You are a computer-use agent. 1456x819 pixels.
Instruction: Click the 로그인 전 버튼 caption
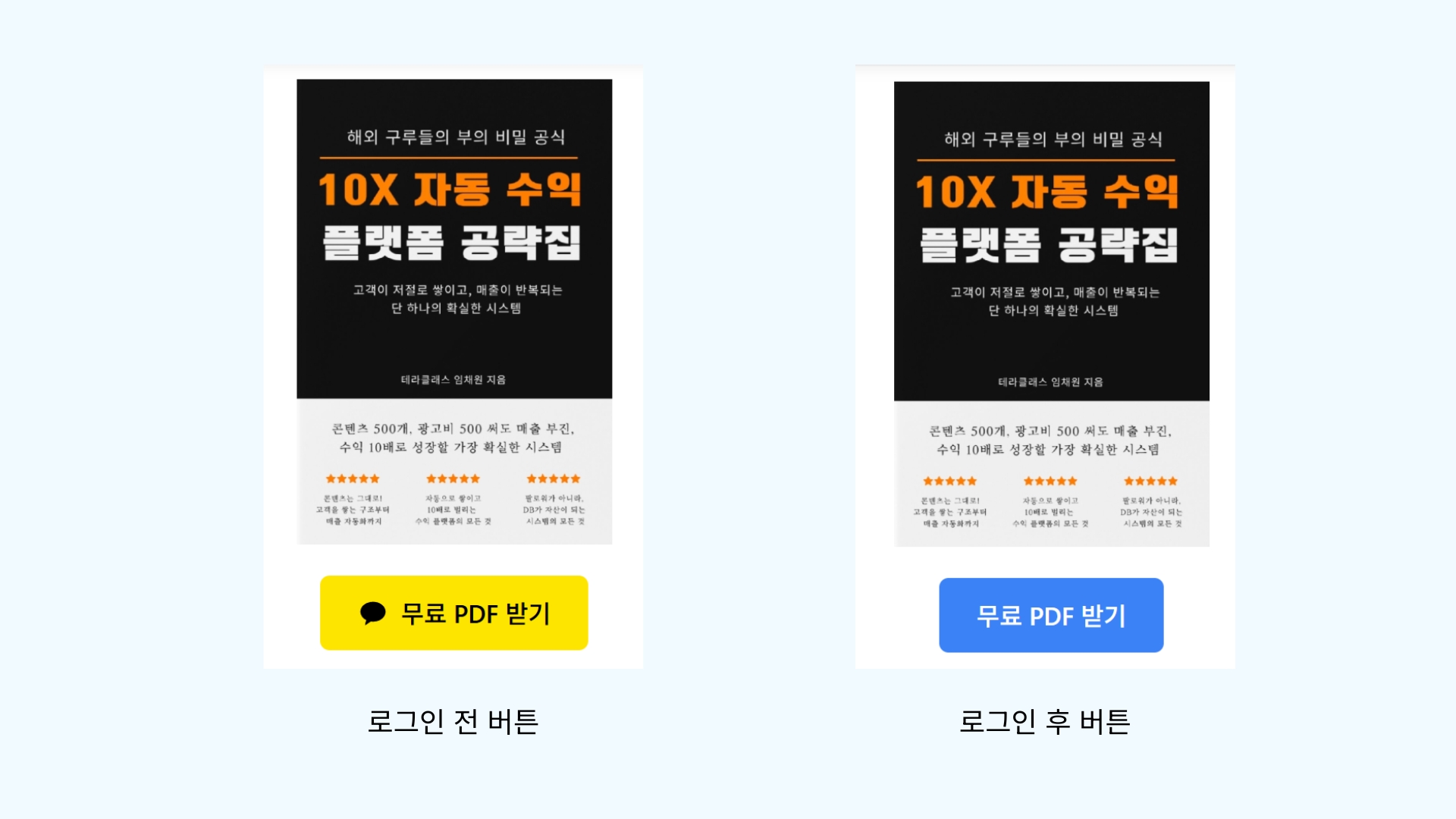(x=453, y=721)
